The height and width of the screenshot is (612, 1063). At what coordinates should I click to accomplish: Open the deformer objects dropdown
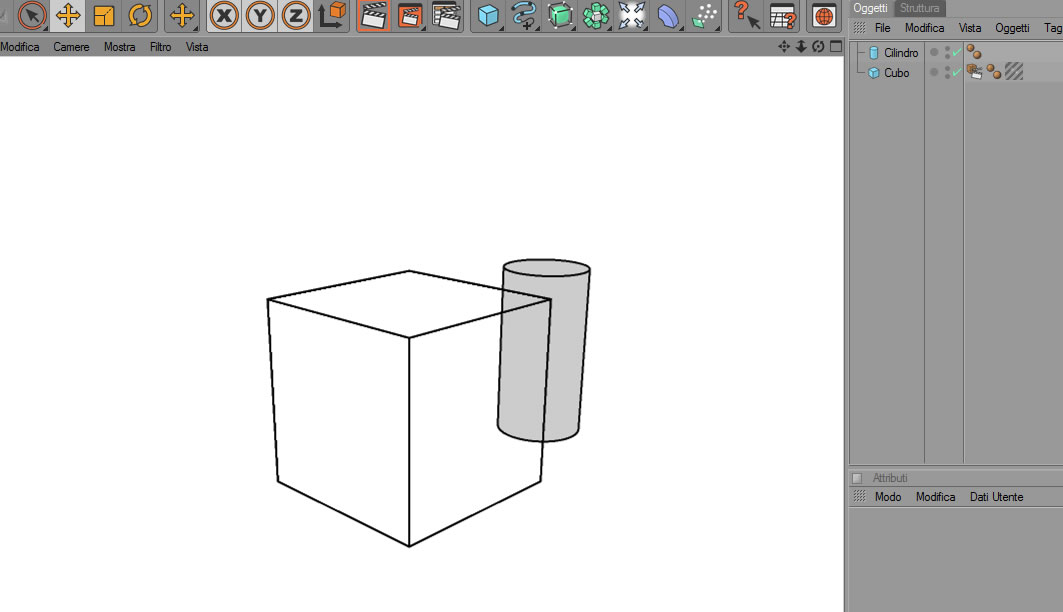coord(668,16)
